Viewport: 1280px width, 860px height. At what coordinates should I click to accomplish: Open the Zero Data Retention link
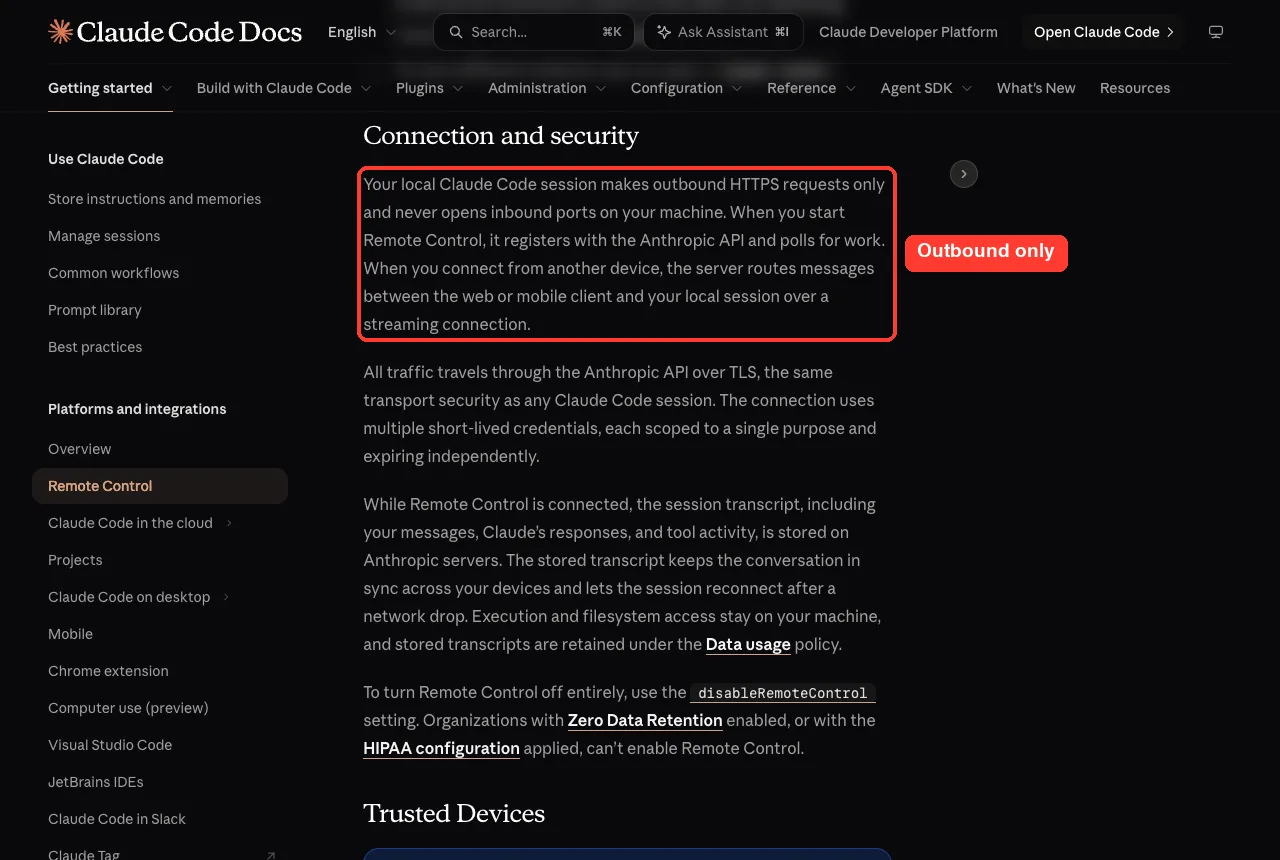[645, 720]
